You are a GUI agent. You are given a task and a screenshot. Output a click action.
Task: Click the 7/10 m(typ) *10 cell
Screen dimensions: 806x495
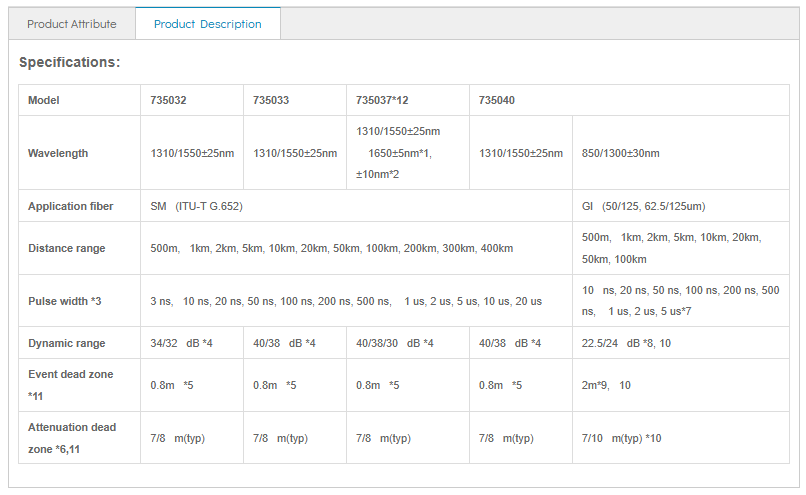pyautogui.click(x=681, y=438)
